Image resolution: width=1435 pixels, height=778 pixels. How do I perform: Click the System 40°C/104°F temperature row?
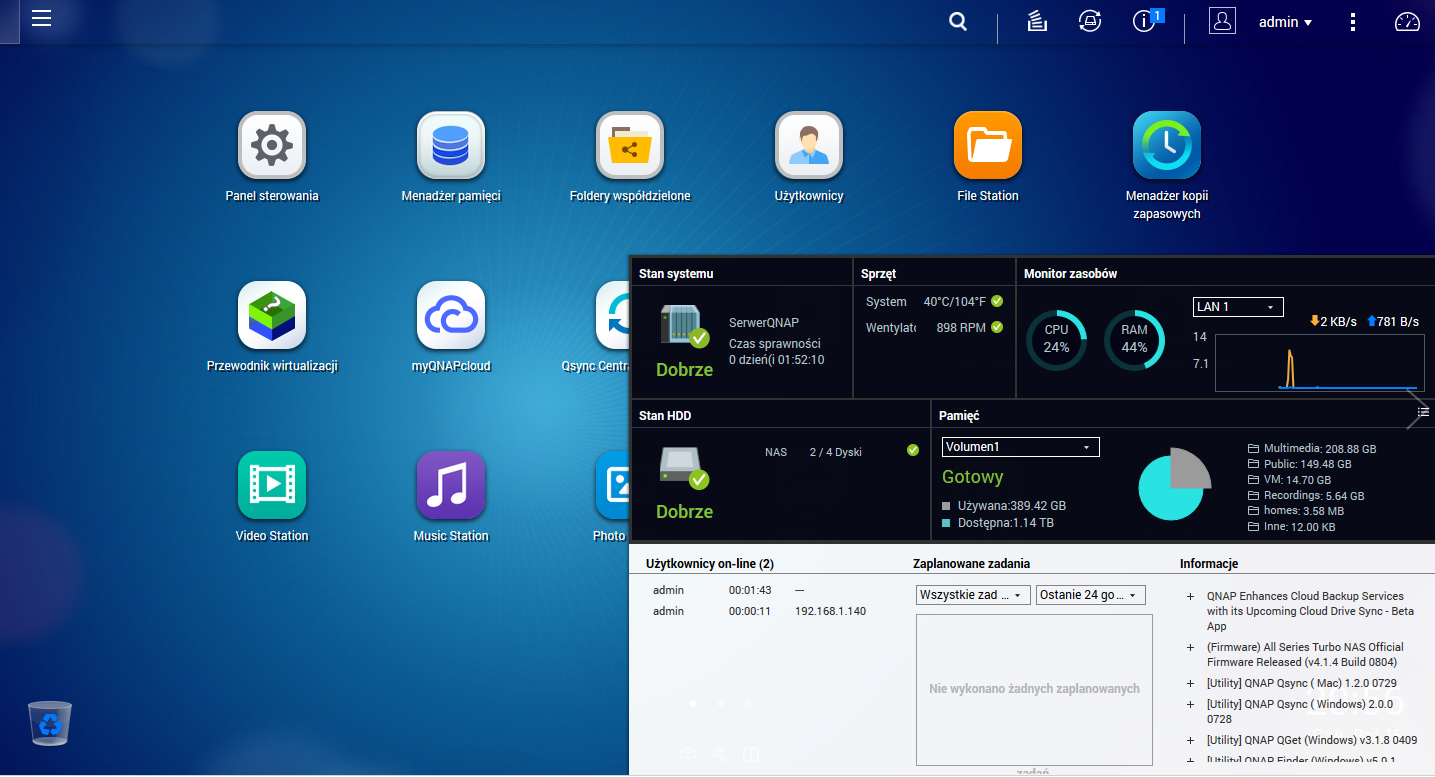(934, 301)
